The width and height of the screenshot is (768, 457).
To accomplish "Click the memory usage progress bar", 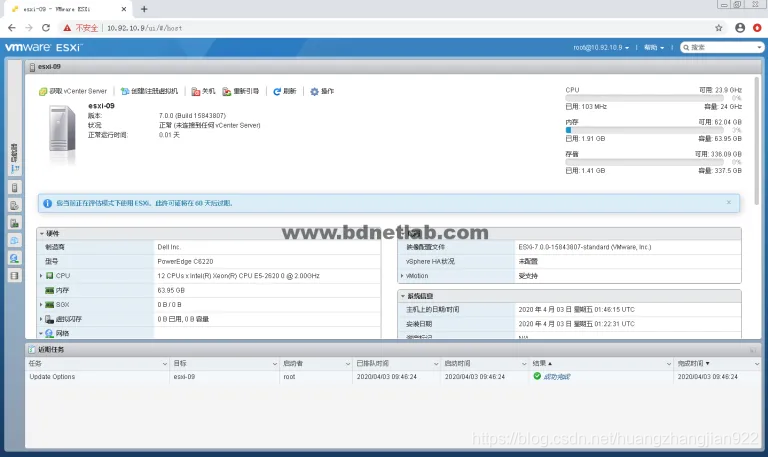I will [x=645, y=130].
